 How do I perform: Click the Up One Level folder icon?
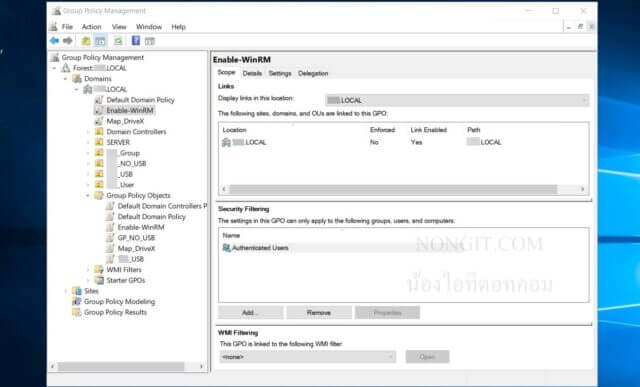86,41
